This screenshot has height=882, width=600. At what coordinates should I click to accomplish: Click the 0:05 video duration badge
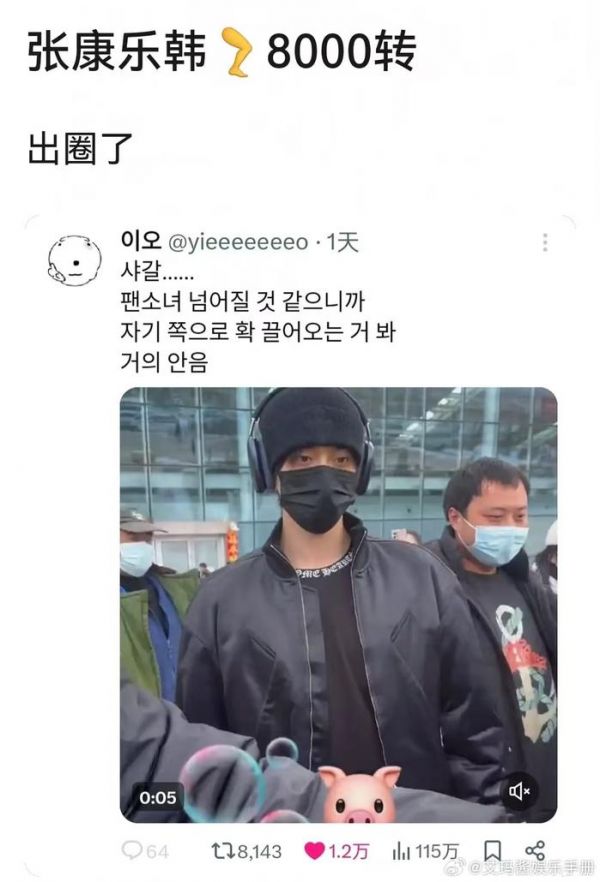pyautogui.click(x=157, y=797)
